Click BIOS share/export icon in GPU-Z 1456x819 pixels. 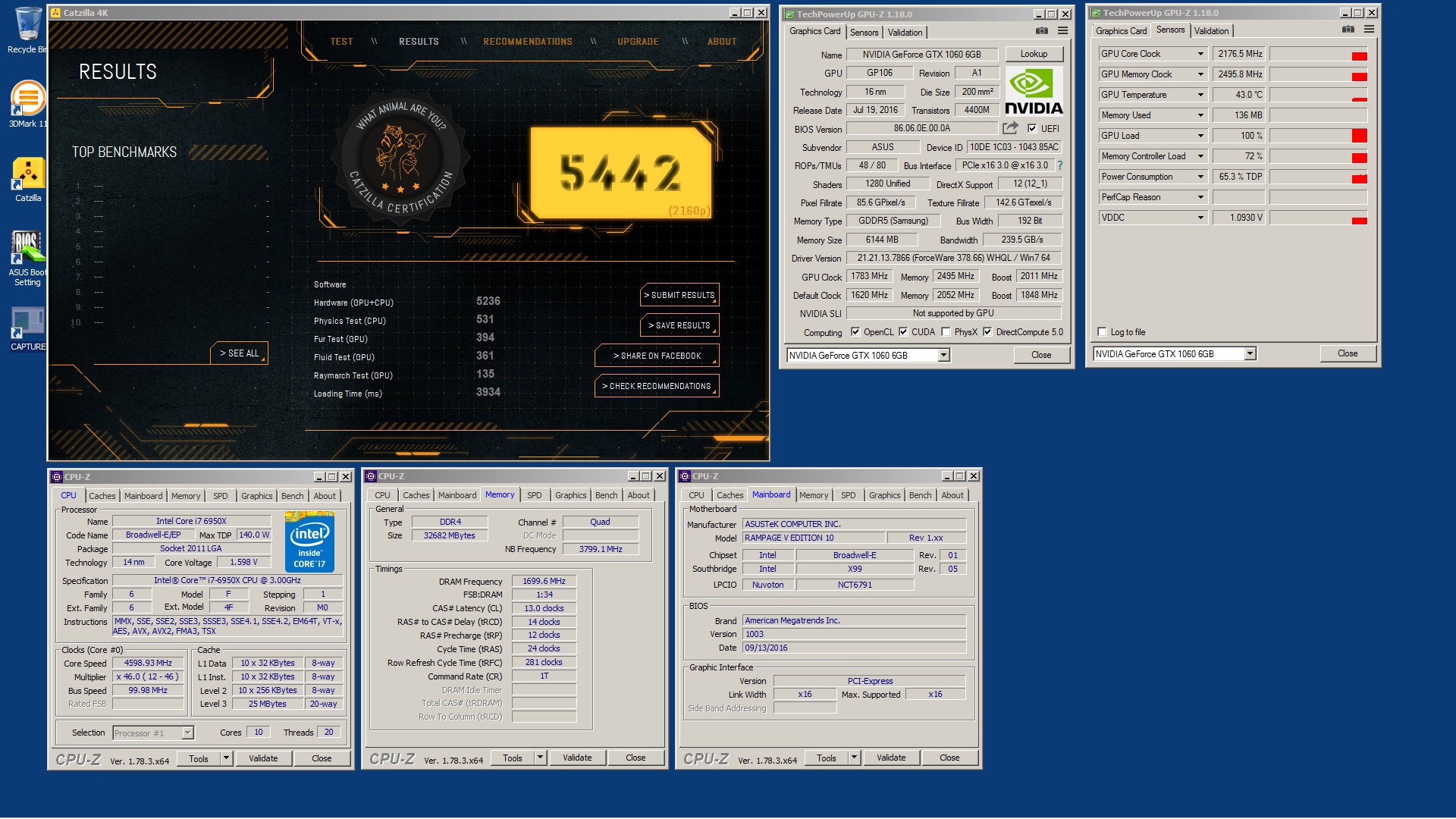1010,128
